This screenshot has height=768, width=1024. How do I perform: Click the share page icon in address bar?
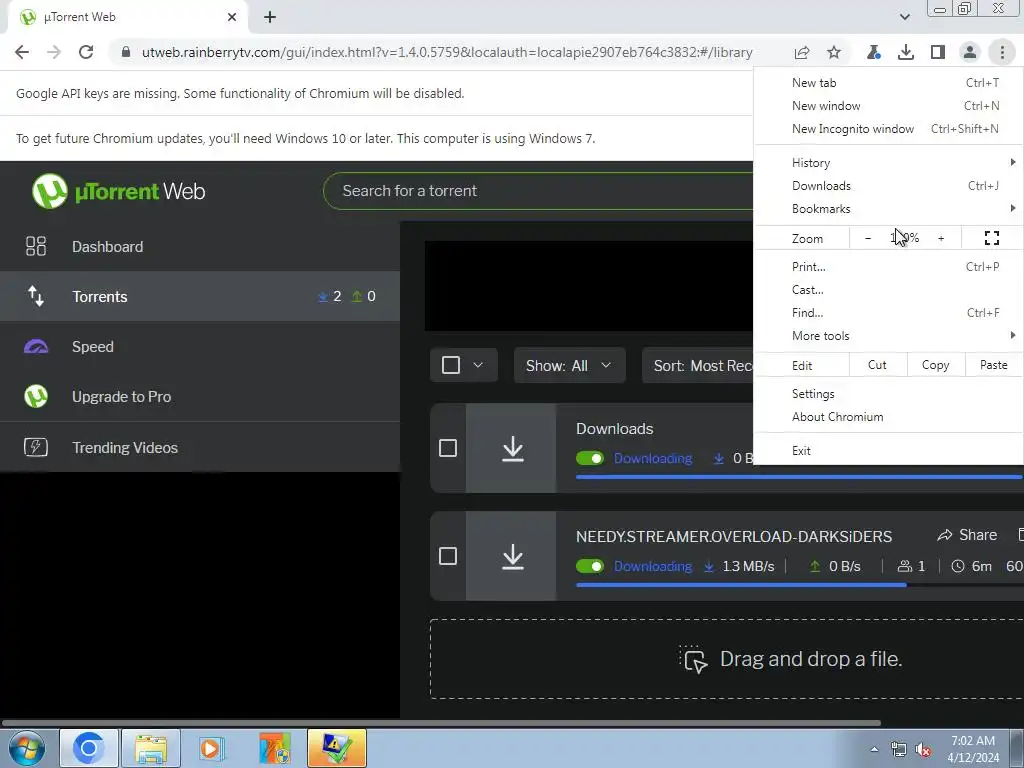click(802, 52)
